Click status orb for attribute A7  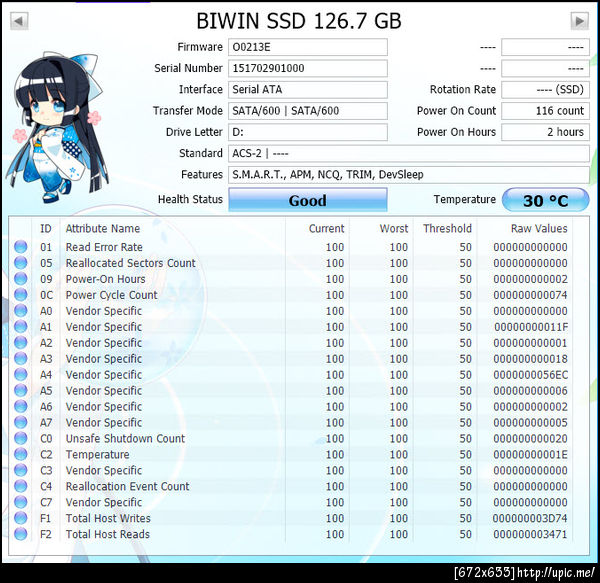coord(21,422)
